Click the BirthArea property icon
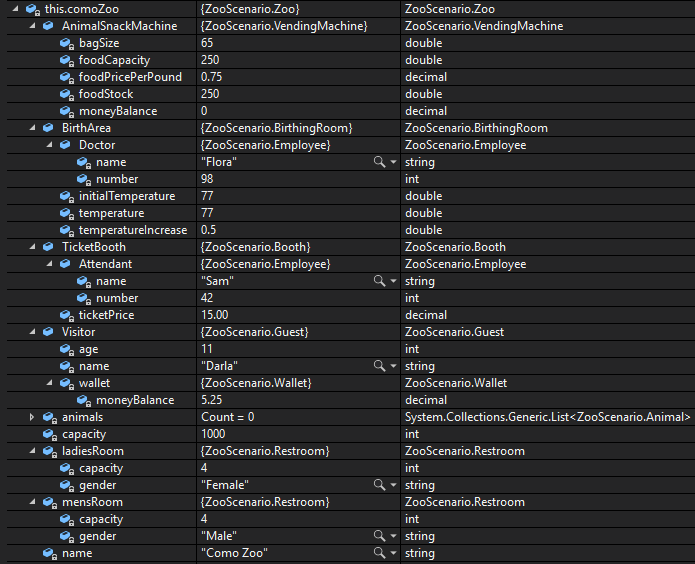 (x=48, y=128)
